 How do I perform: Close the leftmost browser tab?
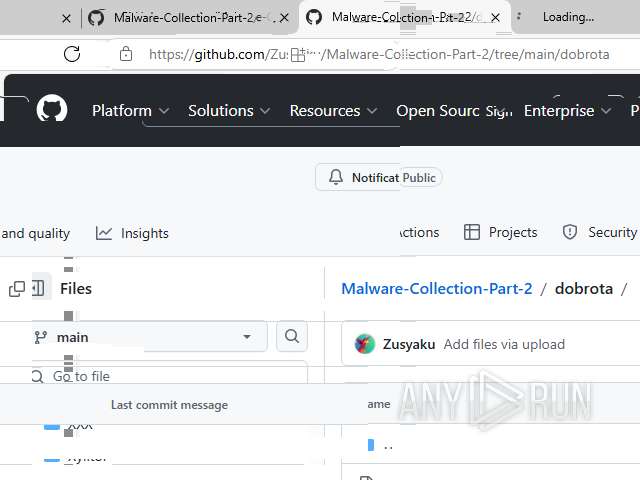coord(67,18)
